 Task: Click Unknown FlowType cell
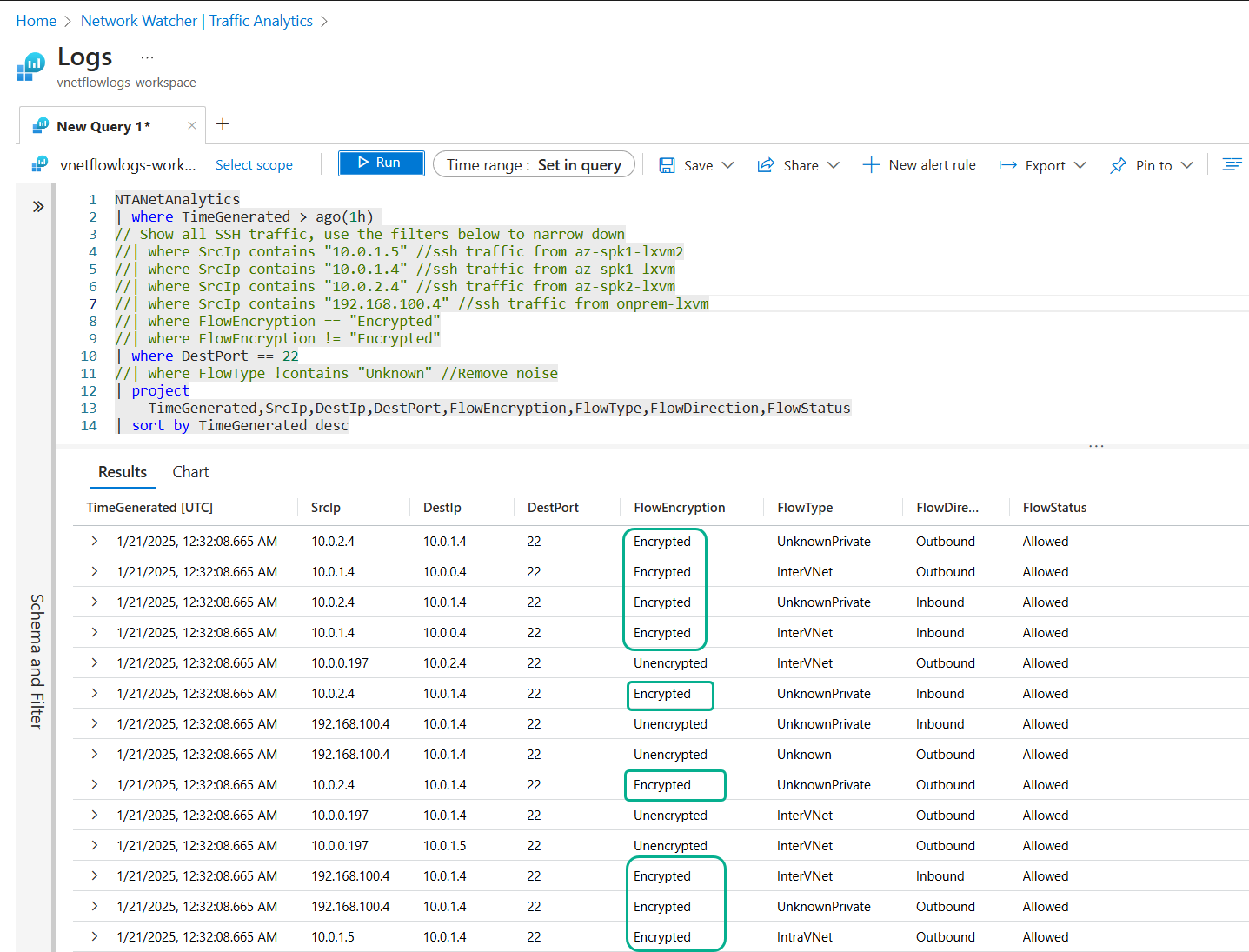[804, 755]
